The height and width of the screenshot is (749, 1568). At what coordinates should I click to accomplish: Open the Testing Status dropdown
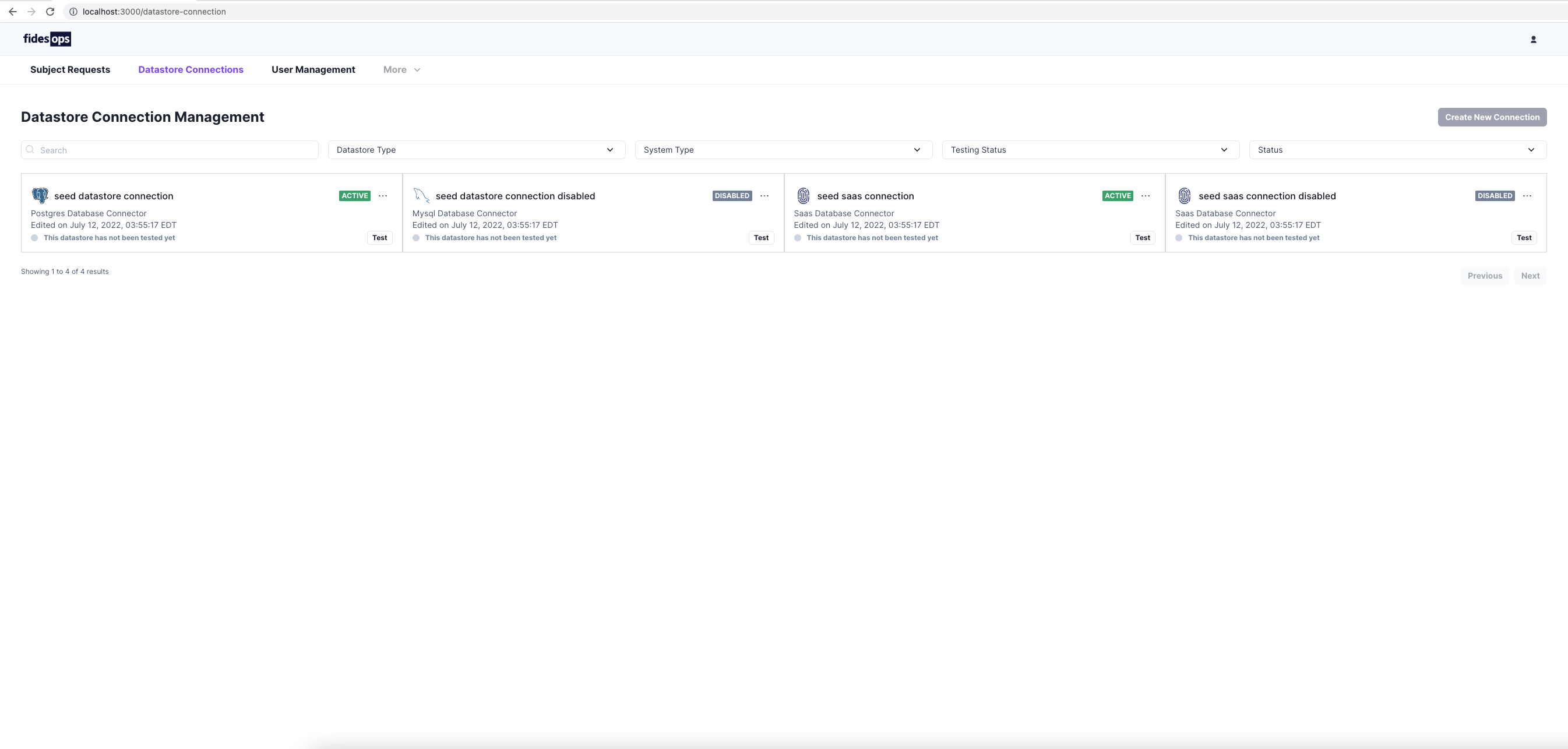point(1090,150)
